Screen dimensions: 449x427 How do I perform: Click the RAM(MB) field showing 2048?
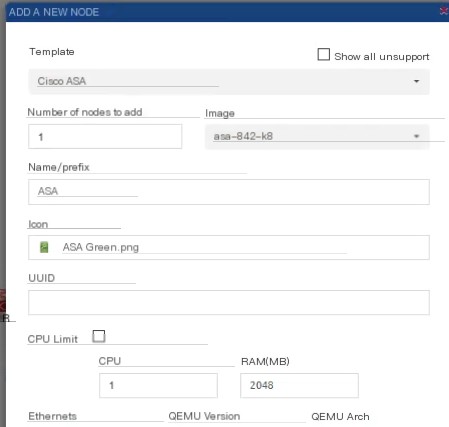tap(299, 385)
